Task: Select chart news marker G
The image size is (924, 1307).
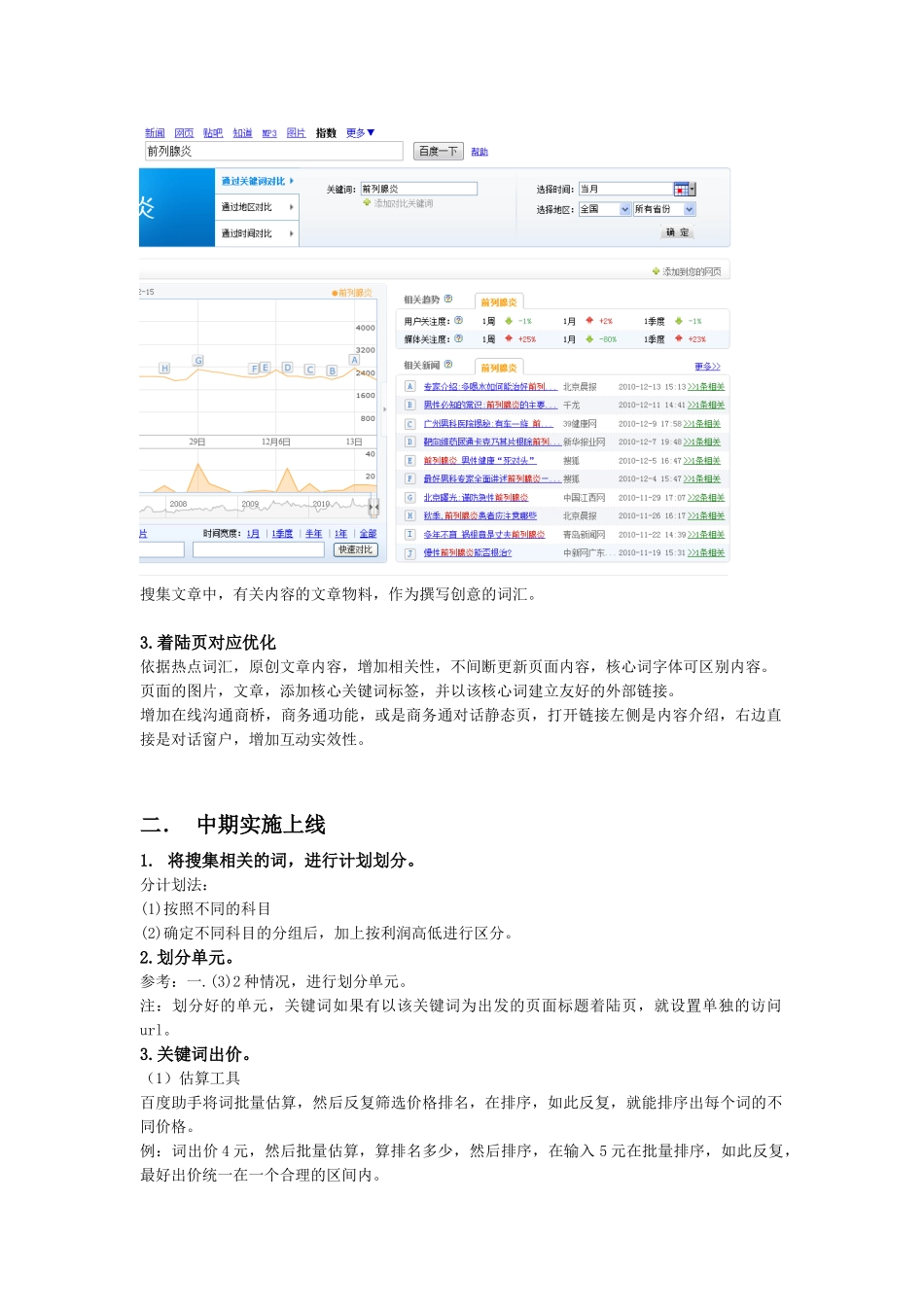Action: [198, 361]
